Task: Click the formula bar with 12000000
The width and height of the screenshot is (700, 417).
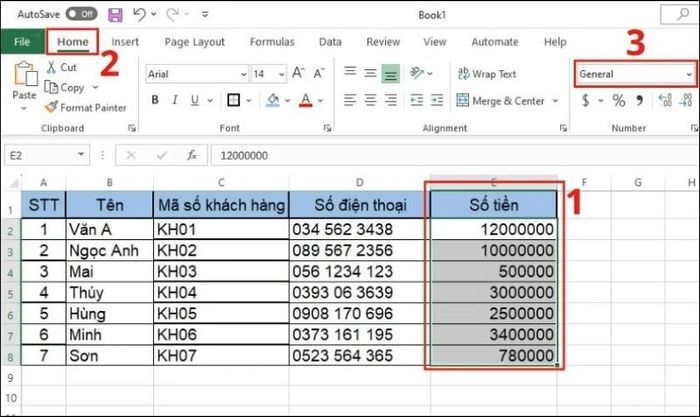Action: (454, 155)
